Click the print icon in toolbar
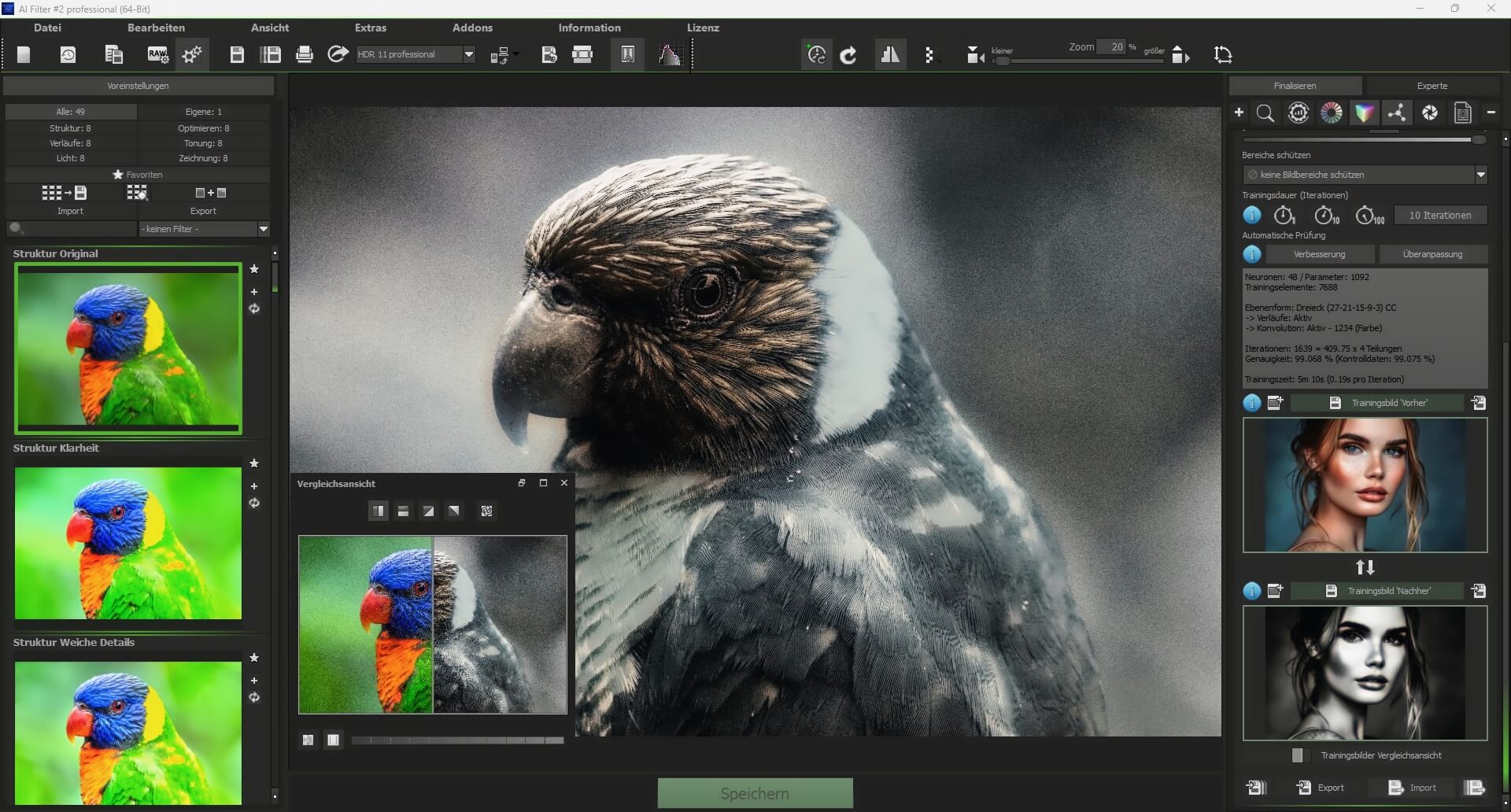The height and width of the screenshot is (812, 1511). coord(305,54)
